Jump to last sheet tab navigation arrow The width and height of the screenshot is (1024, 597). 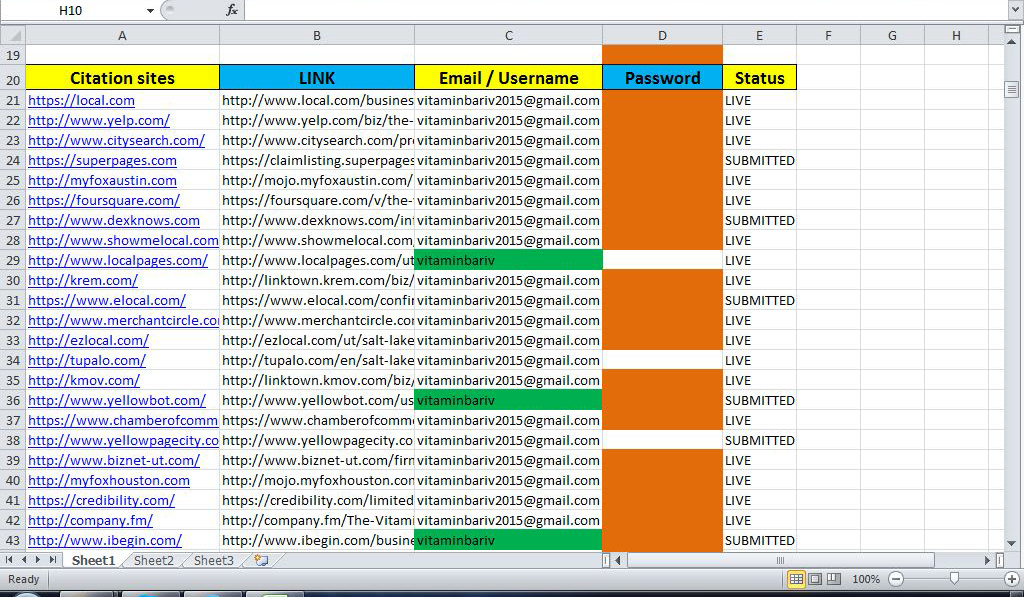[x=52, y=560]
